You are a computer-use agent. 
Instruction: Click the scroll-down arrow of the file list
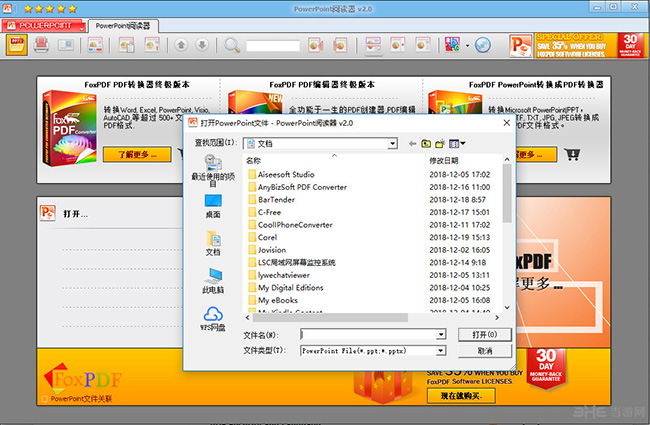507,308
